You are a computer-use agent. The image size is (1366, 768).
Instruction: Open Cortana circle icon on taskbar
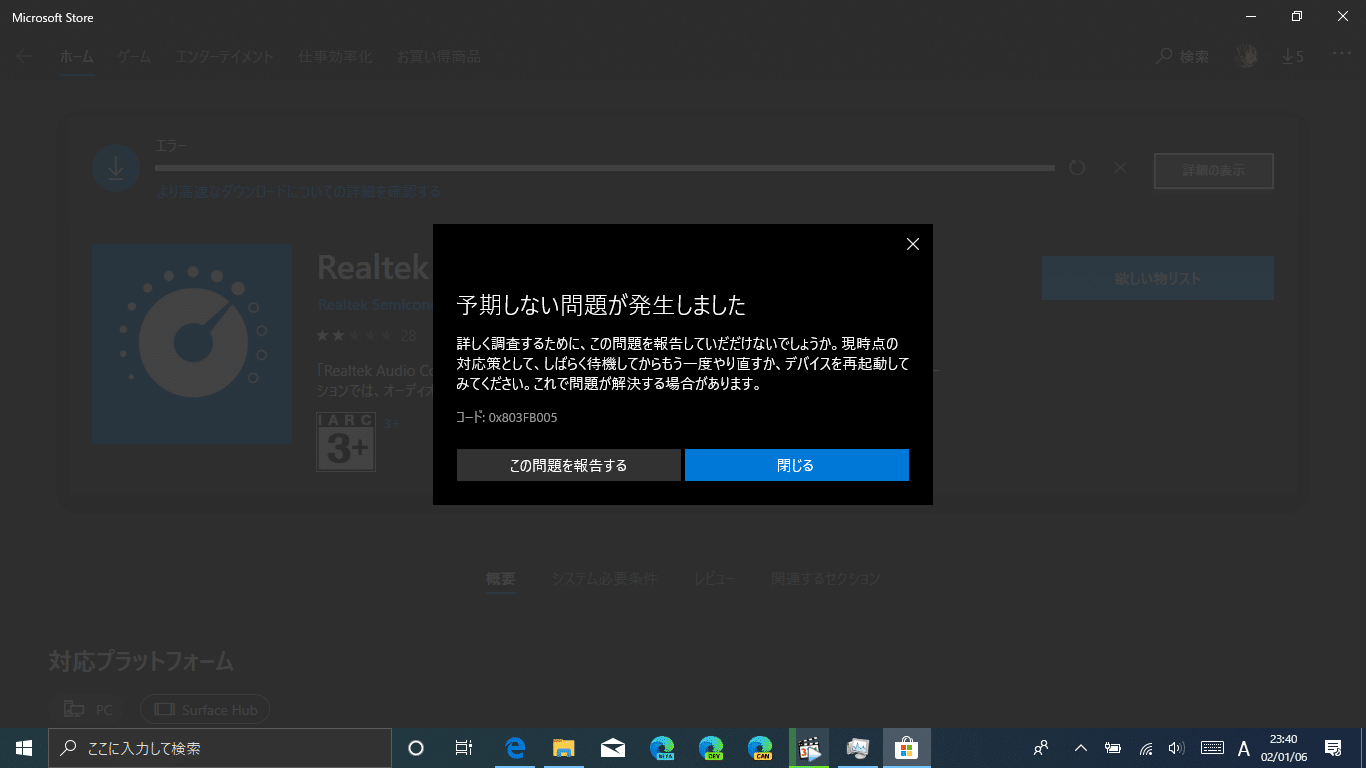416,748
